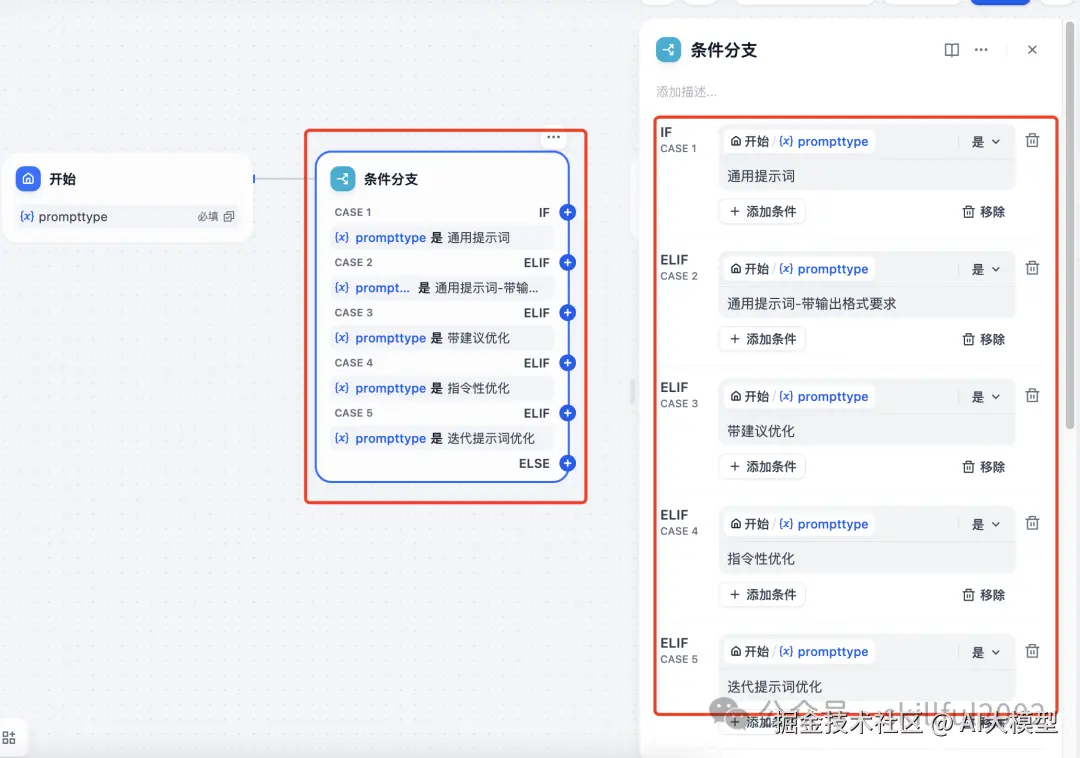The width and height of the screenshot is (1080, 758).
Task: Click trash icon to delete CASE 1
Action: point(1032,140)
